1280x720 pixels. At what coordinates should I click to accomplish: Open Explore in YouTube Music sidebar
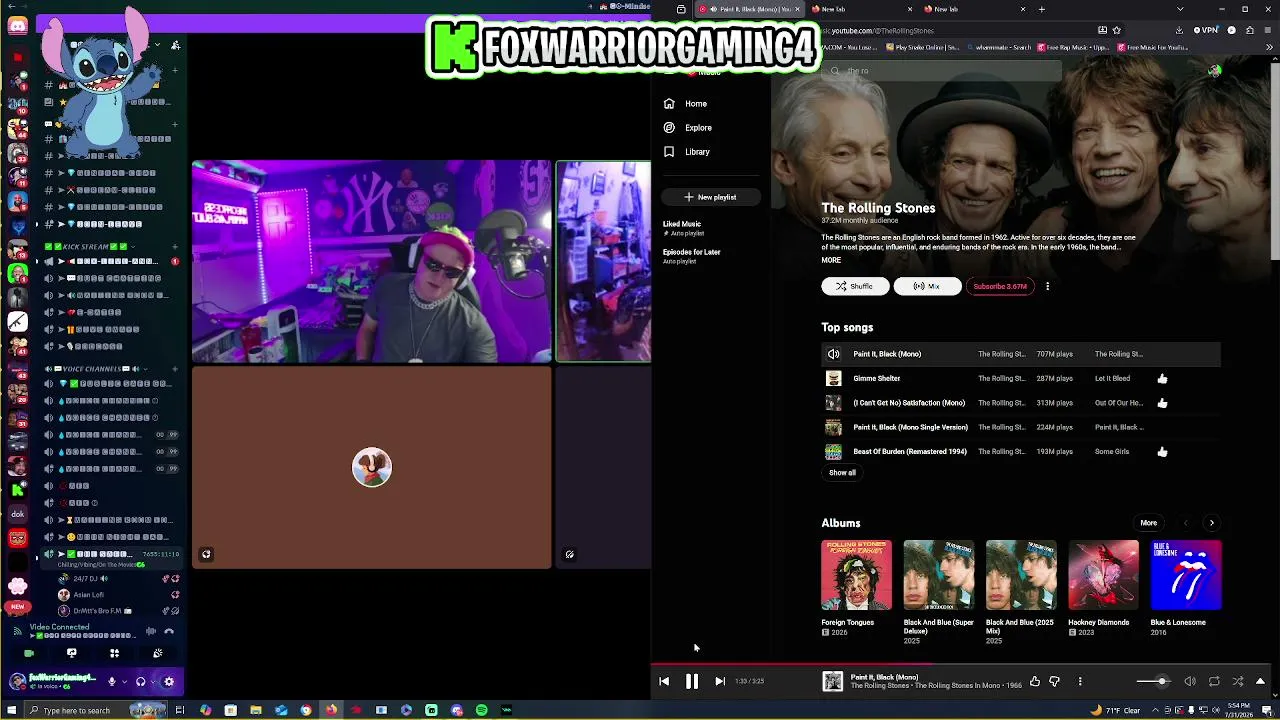click(x=687, y=128)
